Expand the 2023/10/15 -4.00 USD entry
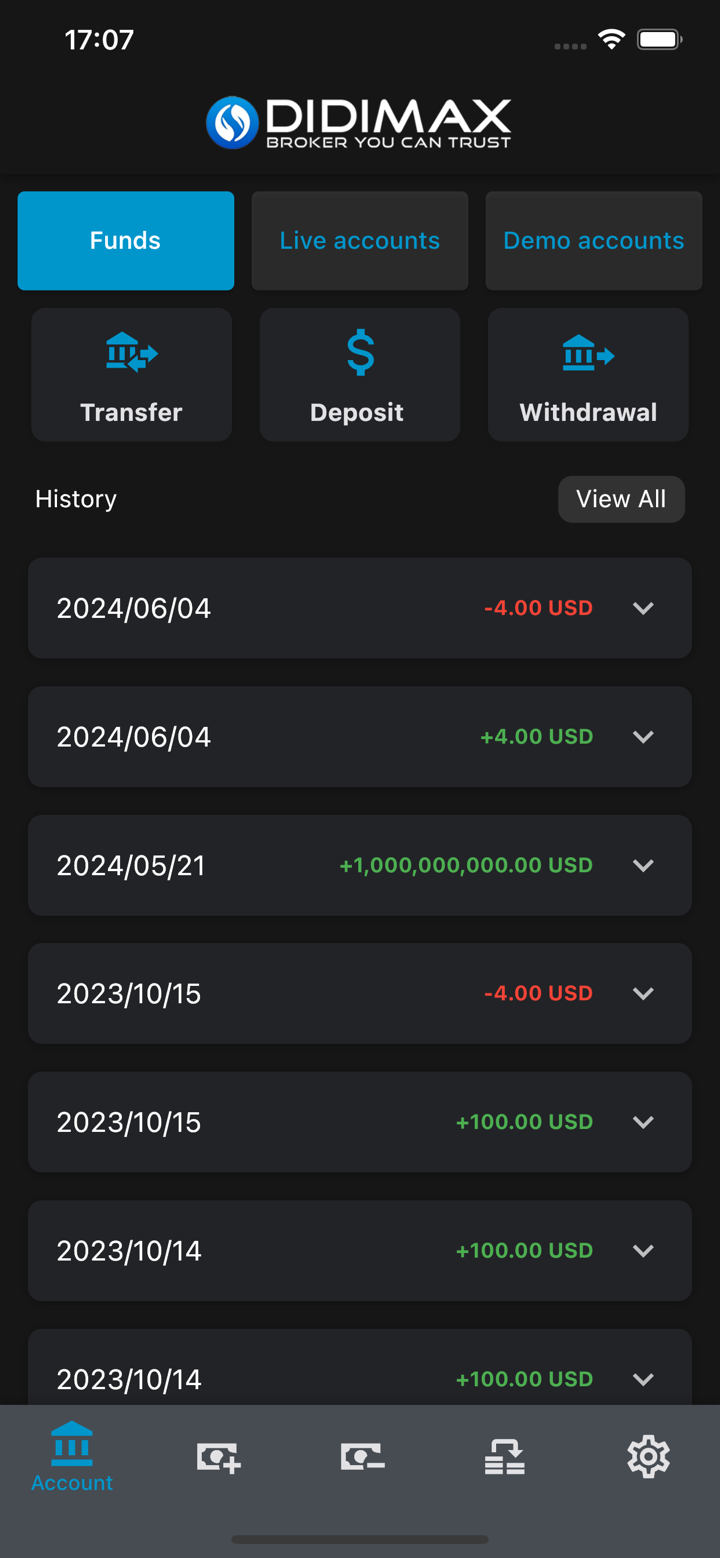 coord(643,994)
